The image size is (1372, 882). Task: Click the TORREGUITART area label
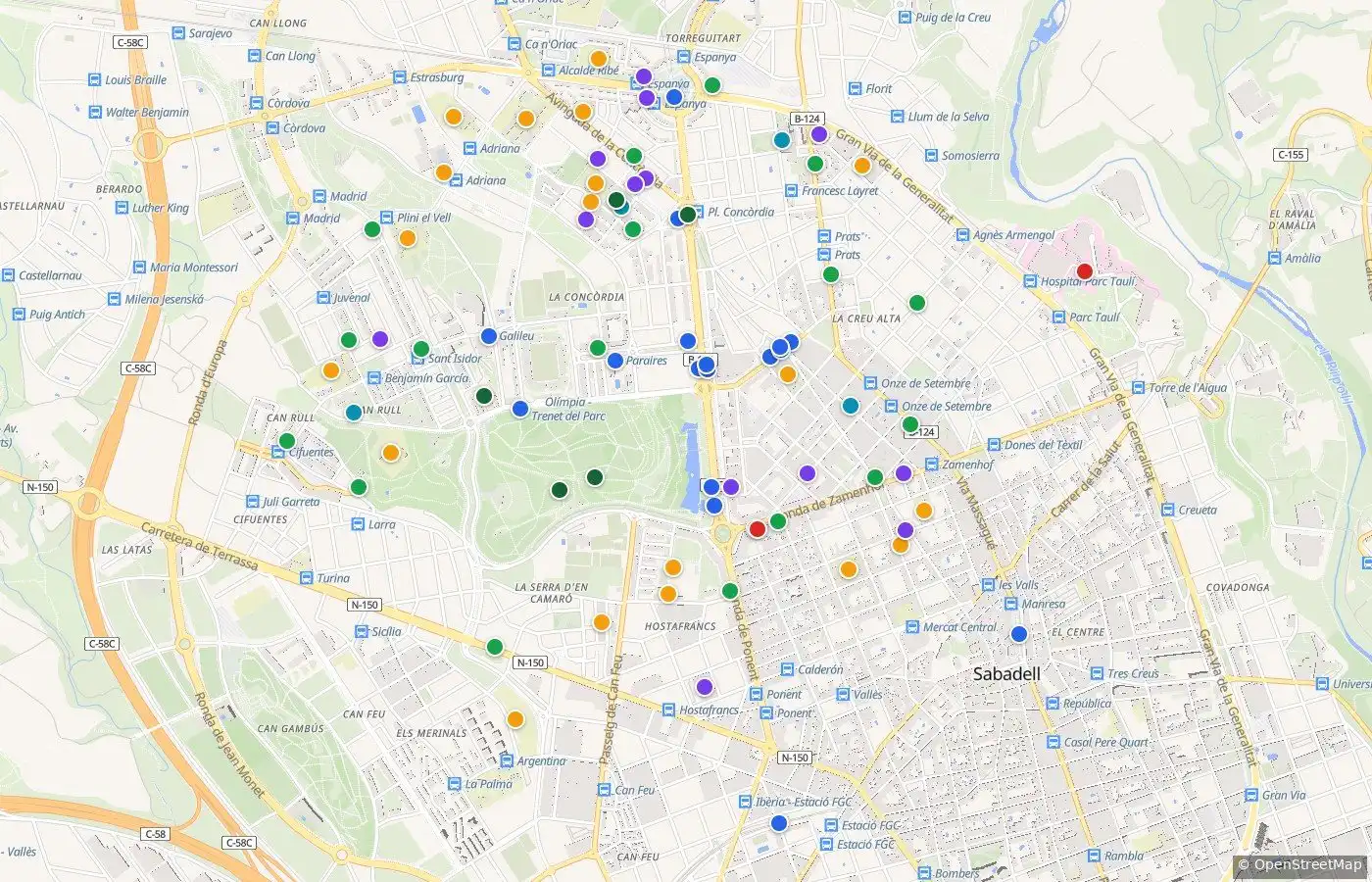click(x=703, y=38)
